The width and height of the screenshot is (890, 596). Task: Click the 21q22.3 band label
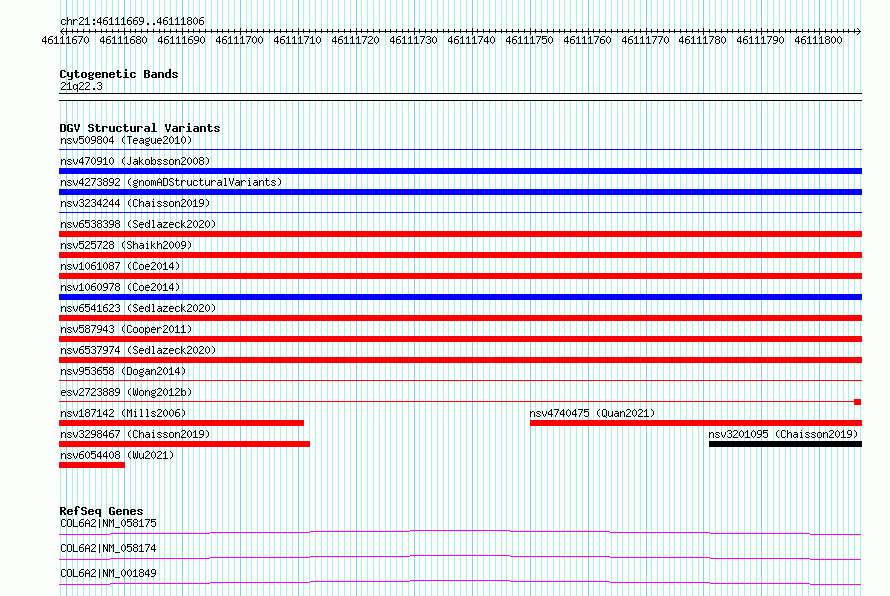point(81,86)
